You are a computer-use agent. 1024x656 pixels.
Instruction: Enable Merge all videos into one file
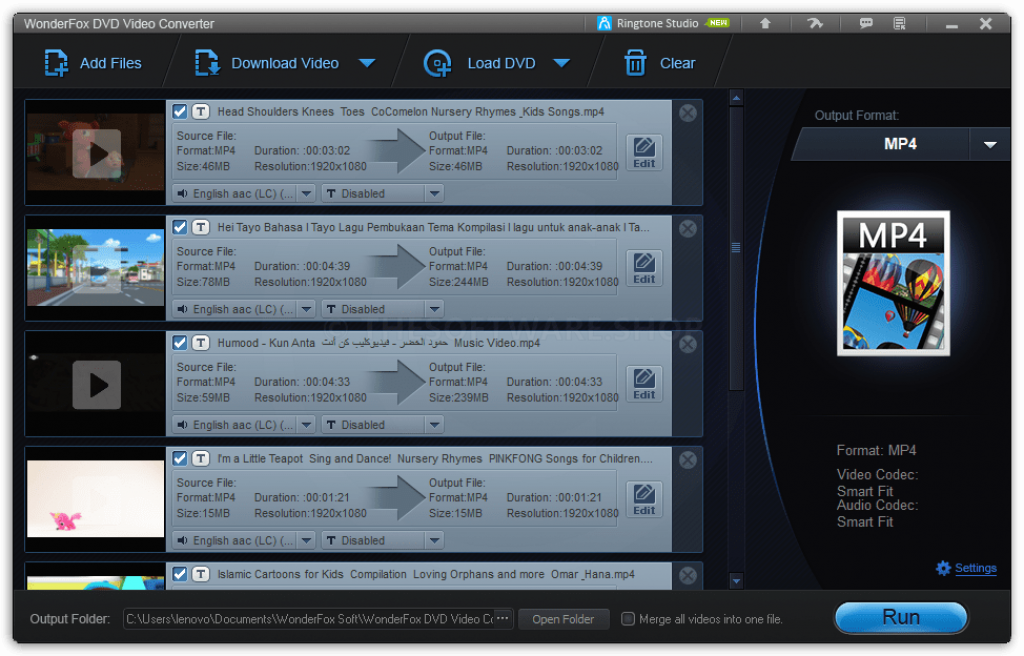(x=628, y=619)
